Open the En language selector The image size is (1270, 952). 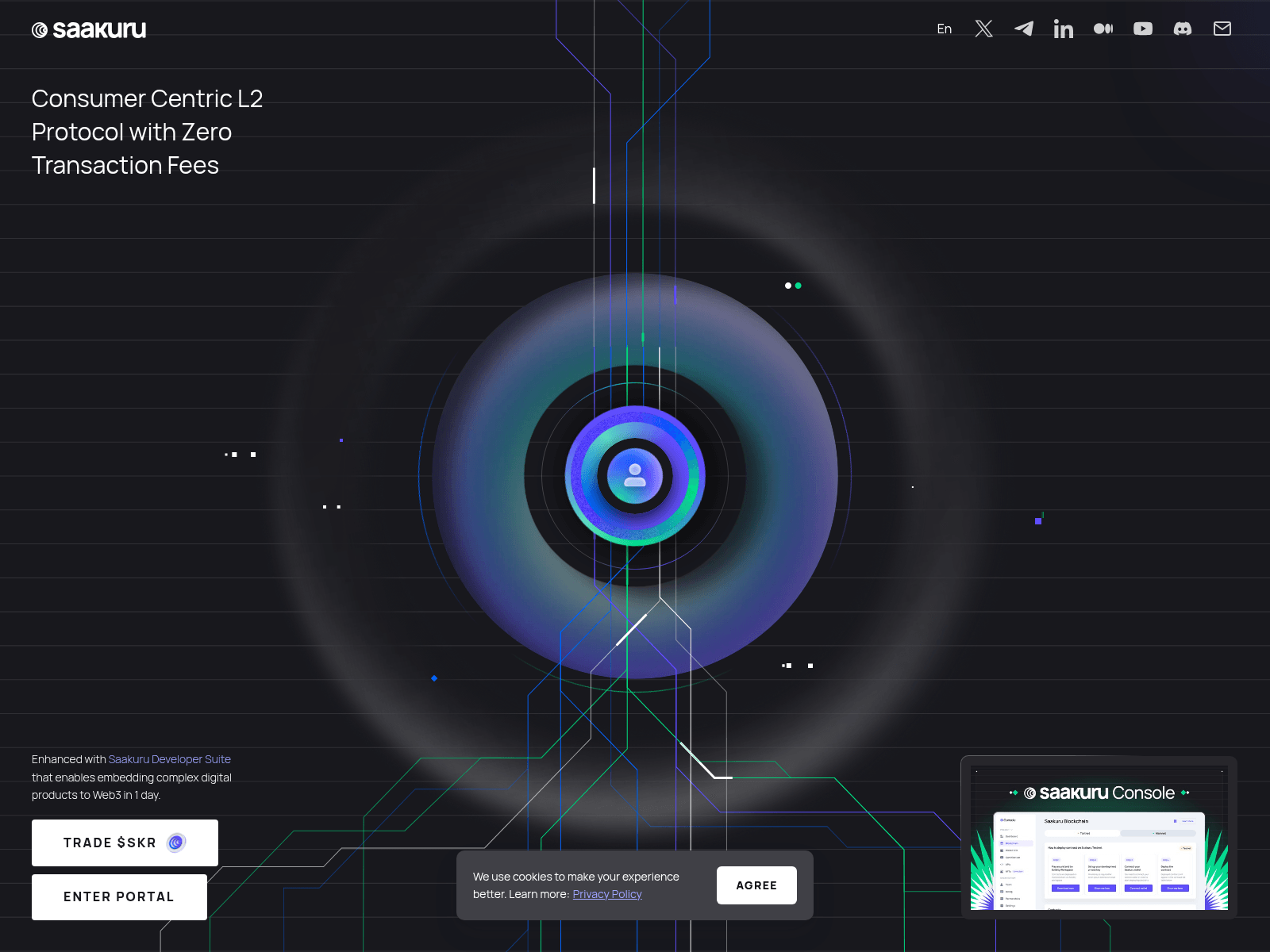point(944,29)
